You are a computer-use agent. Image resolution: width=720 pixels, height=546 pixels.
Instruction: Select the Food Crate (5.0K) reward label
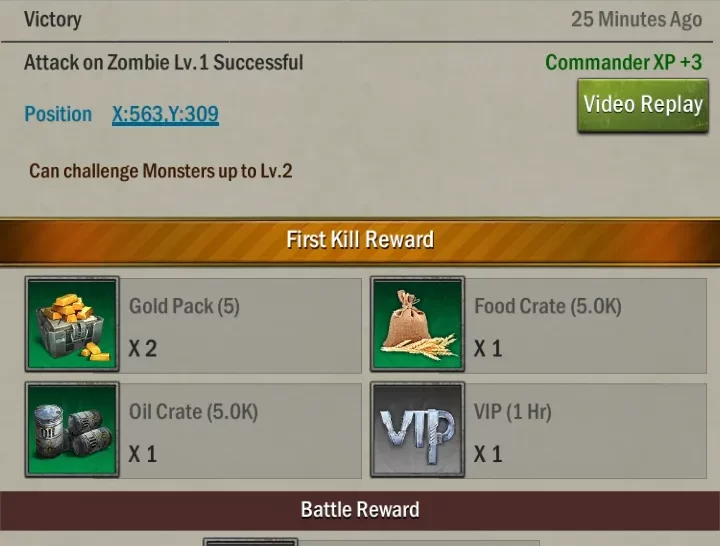pyautogui.click(x=547, y=306)
